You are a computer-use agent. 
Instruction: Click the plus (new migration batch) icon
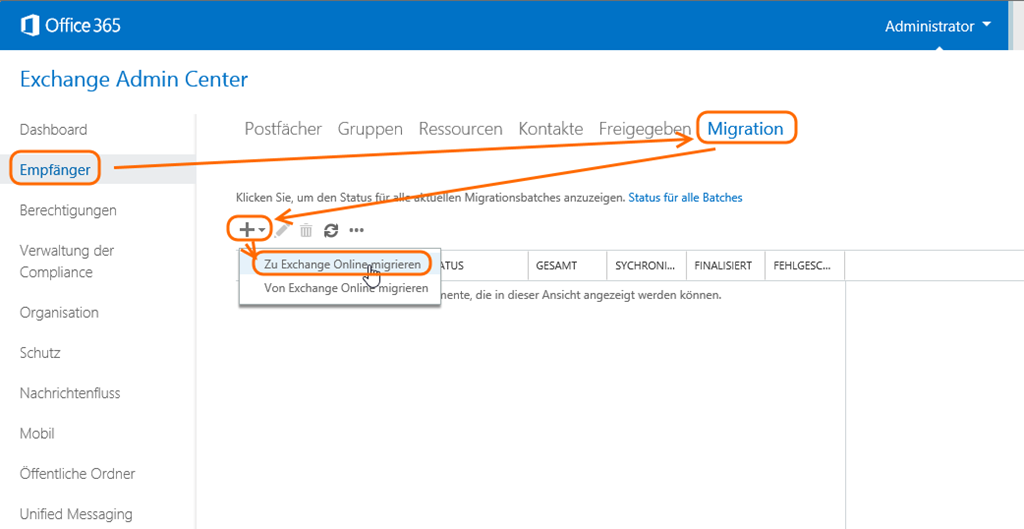click(247, 230)
